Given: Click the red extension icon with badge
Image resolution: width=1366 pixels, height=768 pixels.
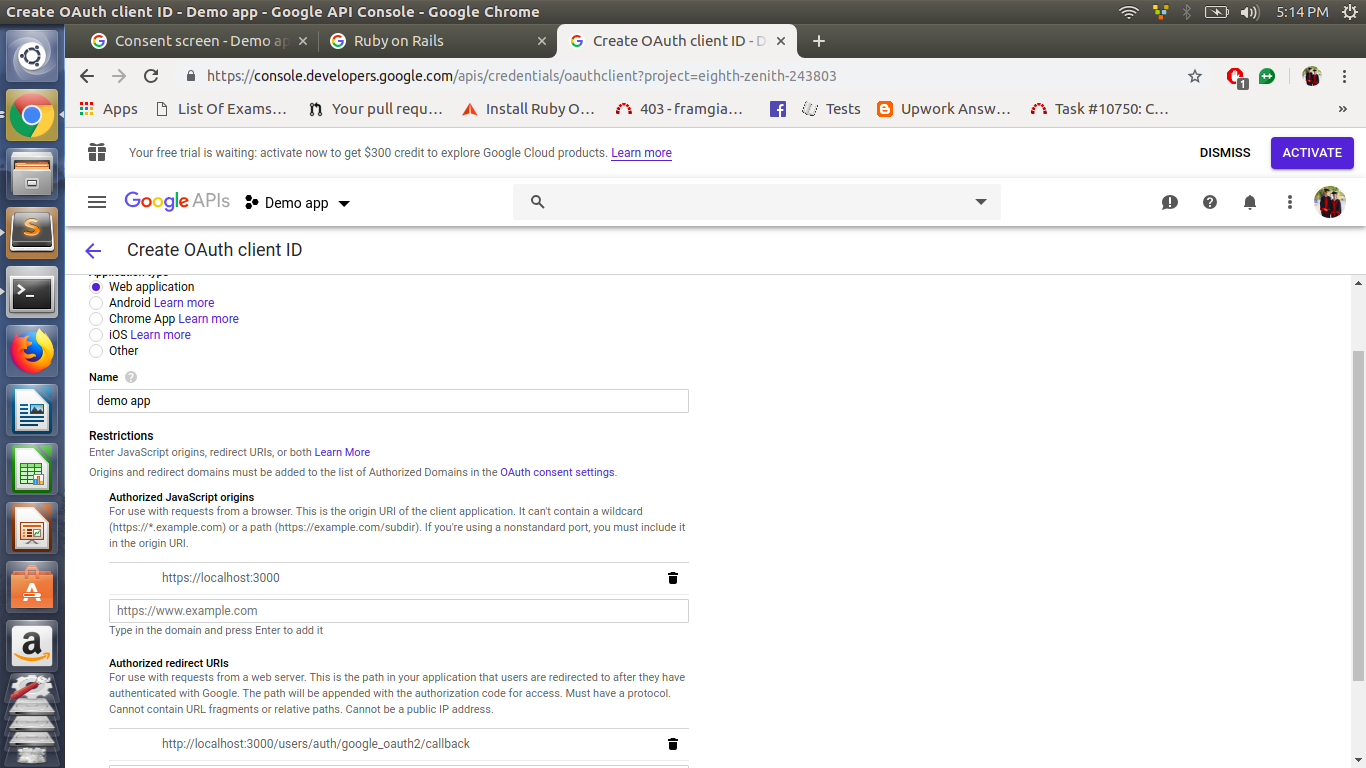Looking at the screenshot, I should (x=1236, y=77).
